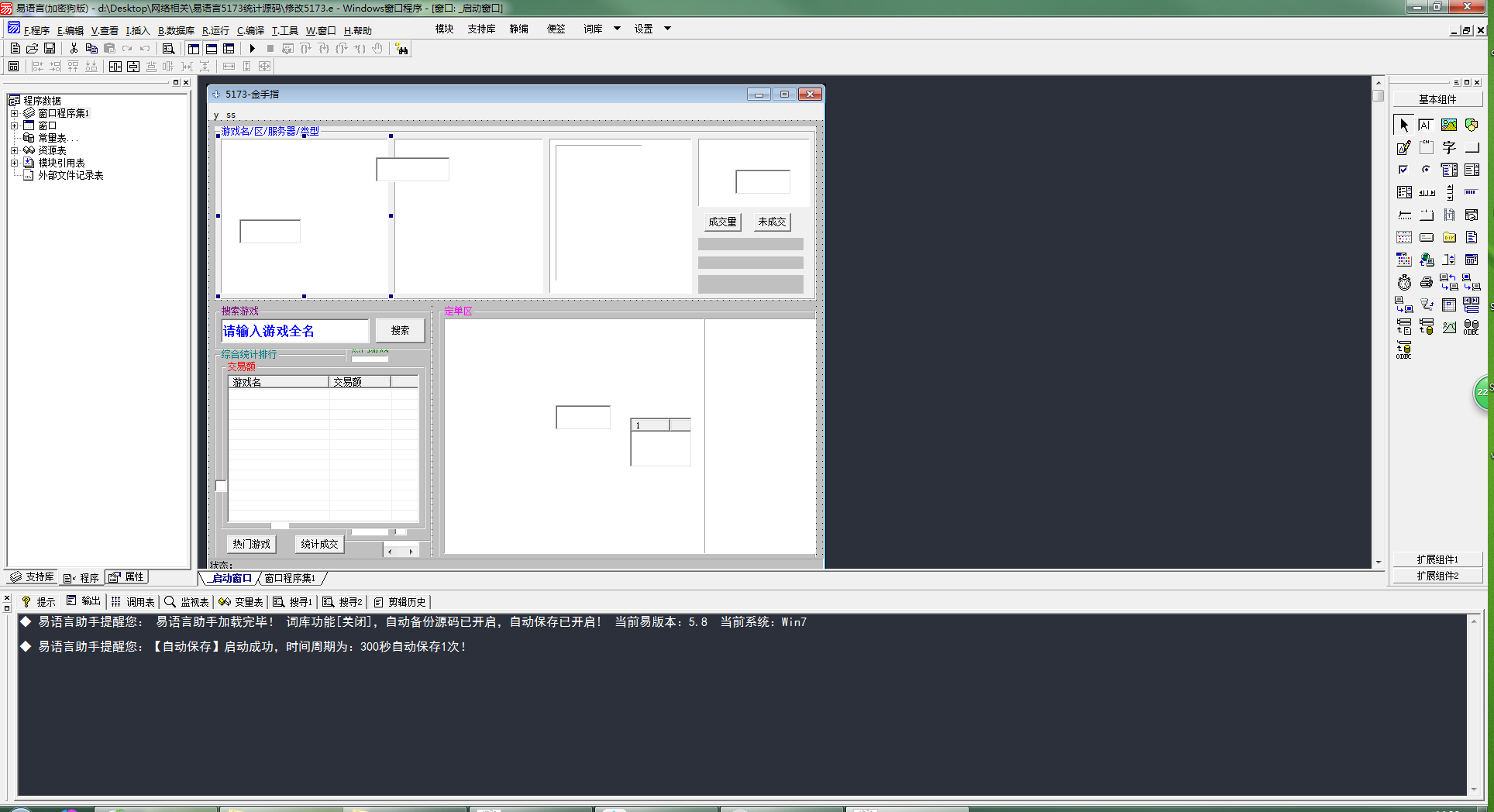Expand the 窗口程序集1 tree node

pos(14,113)
